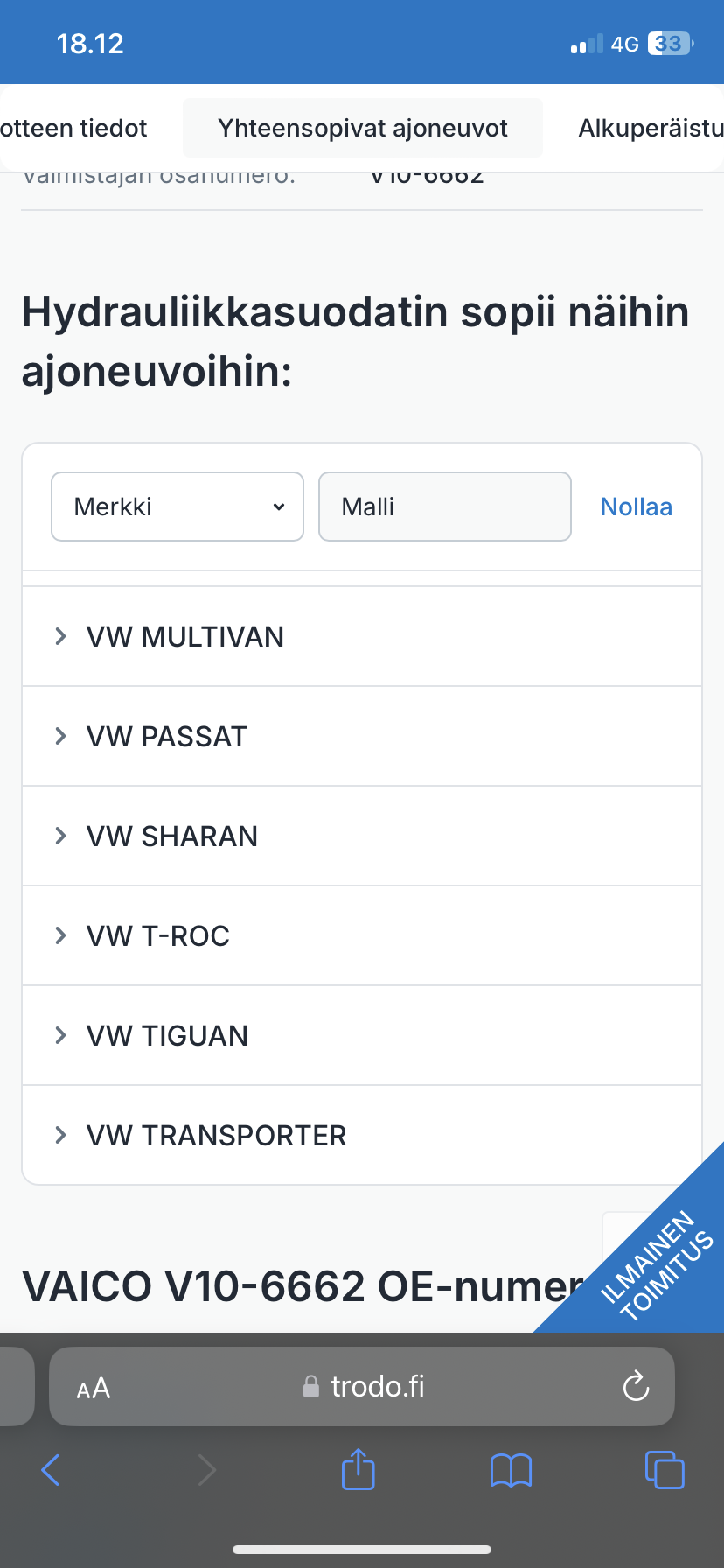Tap the ILMAINEN TOIMITUS corner banner

pos(658,1265)
